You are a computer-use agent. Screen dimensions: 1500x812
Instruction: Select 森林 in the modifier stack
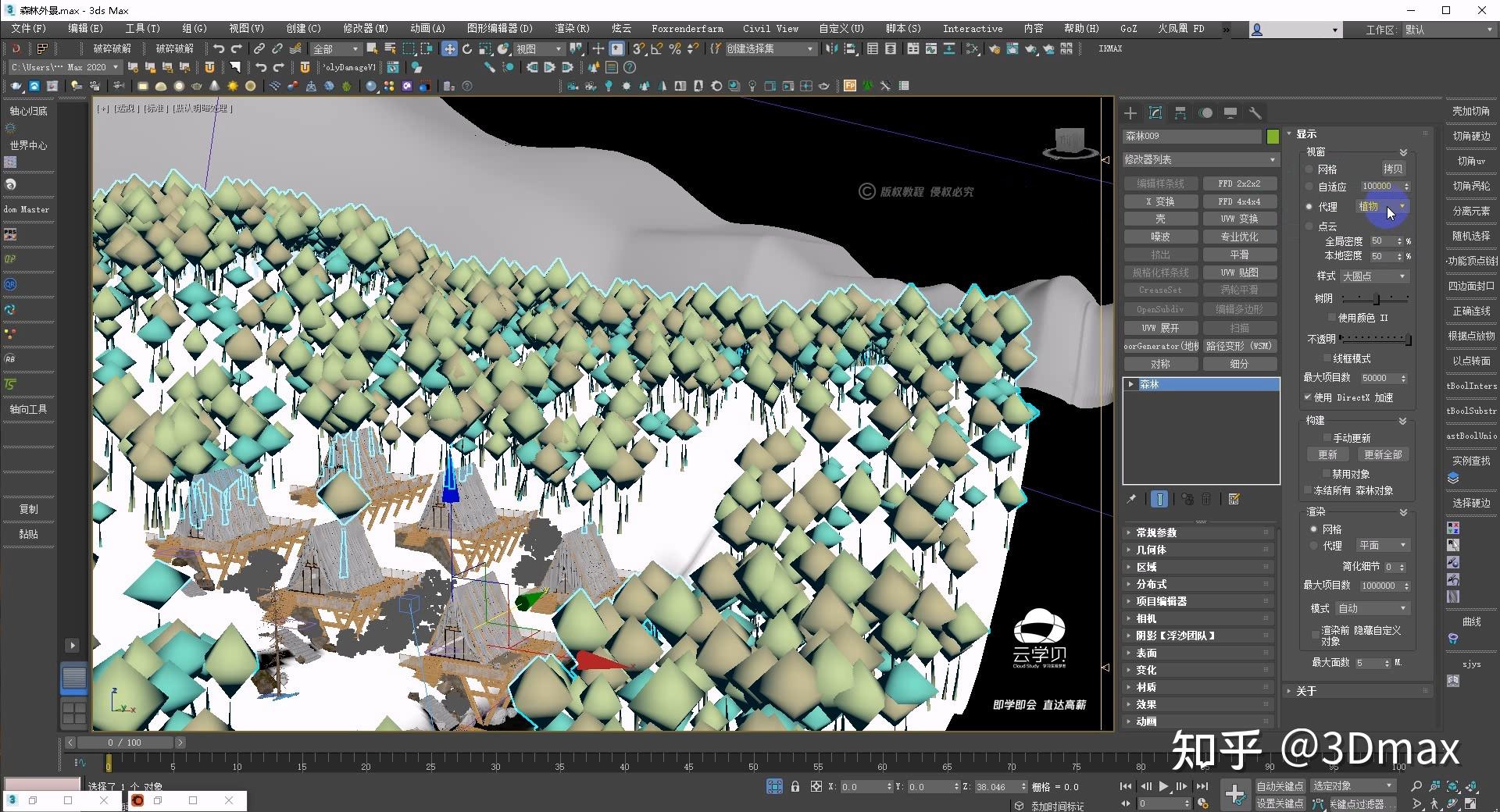(x=1150, y=384)
